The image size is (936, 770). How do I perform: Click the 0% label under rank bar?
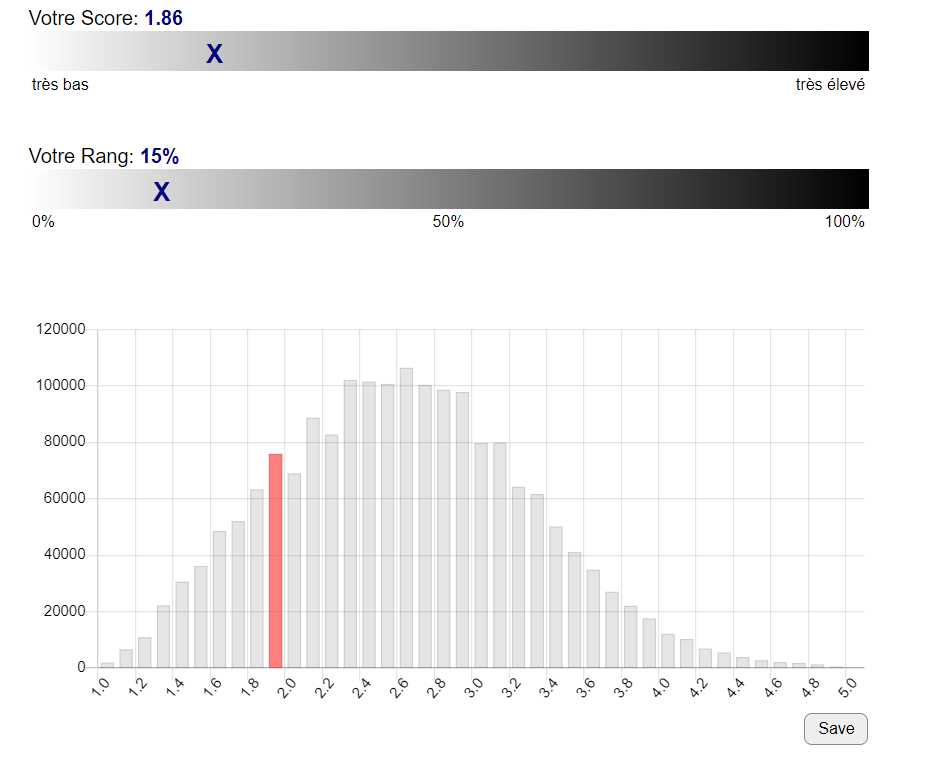point(43,222)
